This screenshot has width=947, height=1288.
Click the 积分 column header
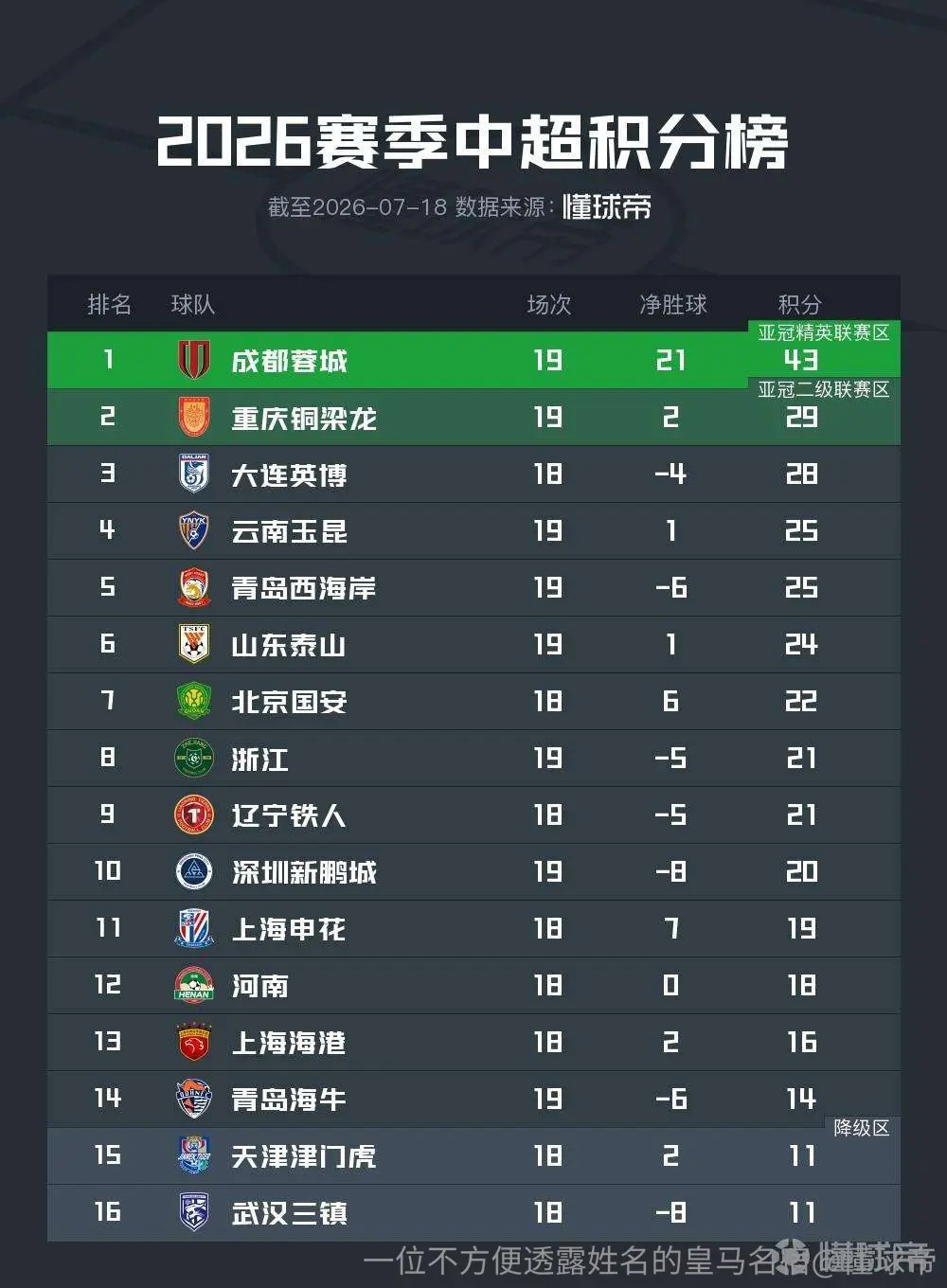coord(800,305)
